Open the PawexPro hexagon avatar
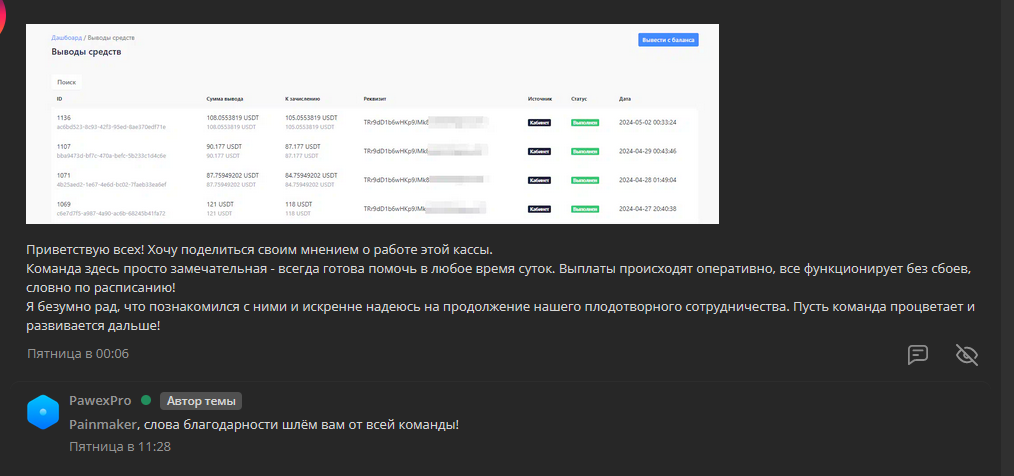 pos(43,412)
